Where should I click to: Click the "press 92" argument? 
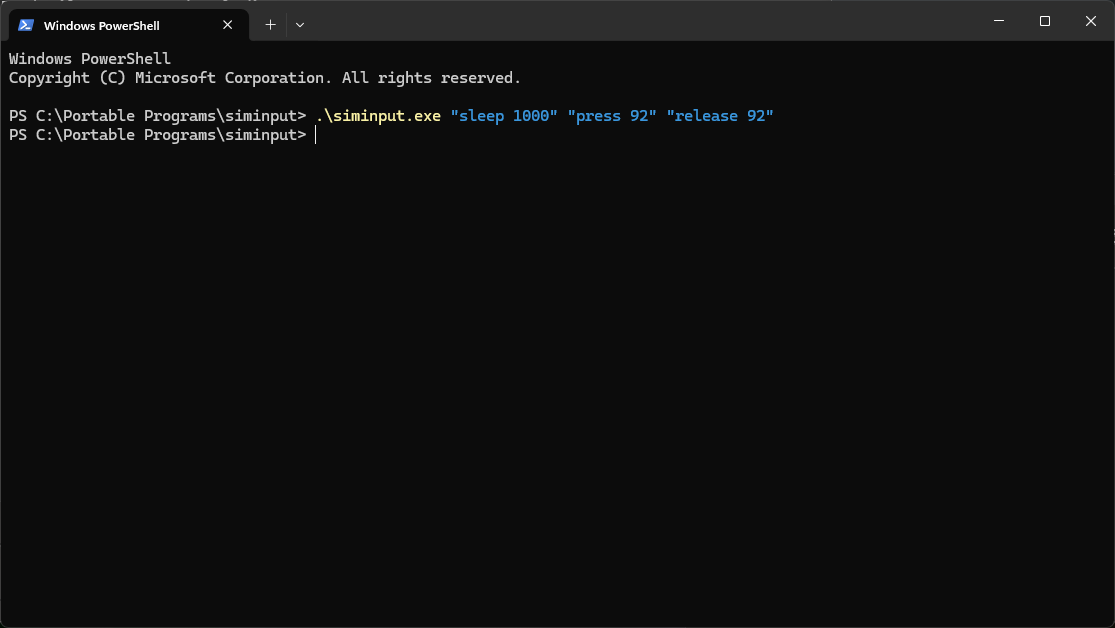tap(612, 116)
